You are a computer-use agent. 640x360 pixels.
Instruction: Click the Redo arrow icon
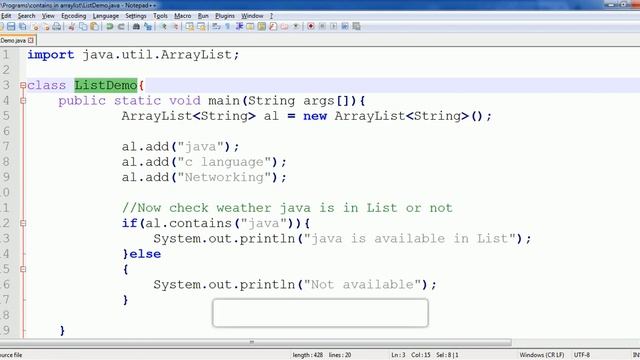click(x=121, y=27)
